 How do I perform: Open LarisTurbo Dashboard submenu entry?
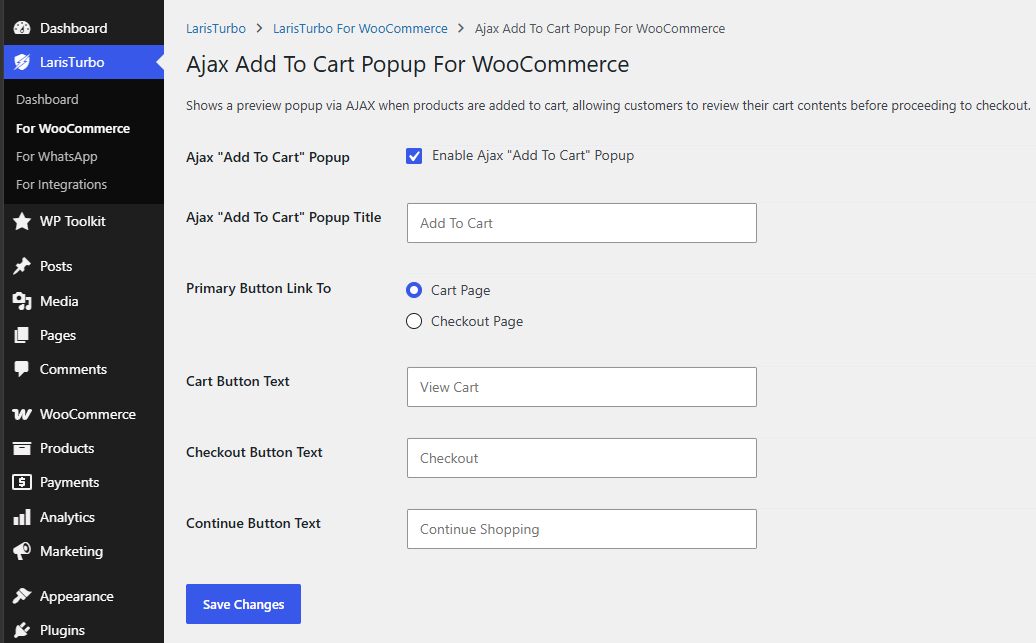coord(47,100)
